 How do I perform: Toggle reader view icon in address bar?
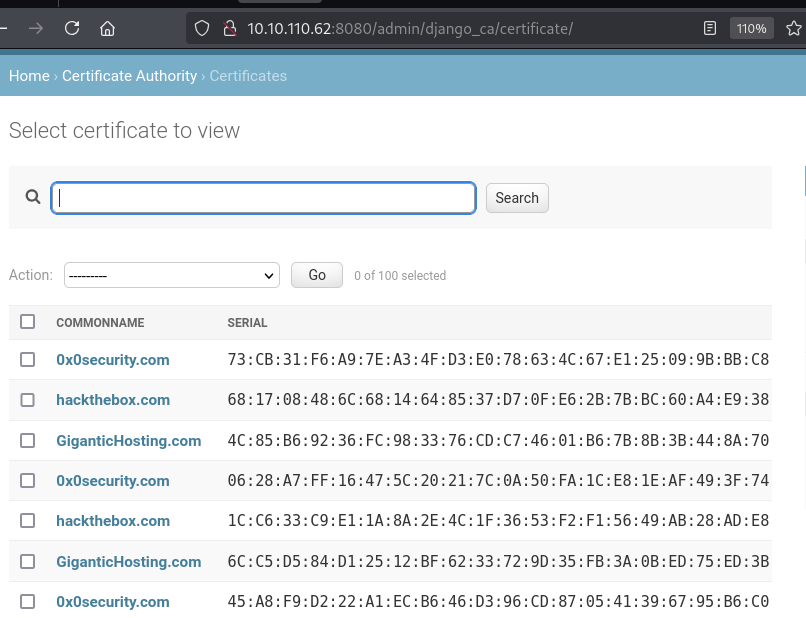click(710, 28)
